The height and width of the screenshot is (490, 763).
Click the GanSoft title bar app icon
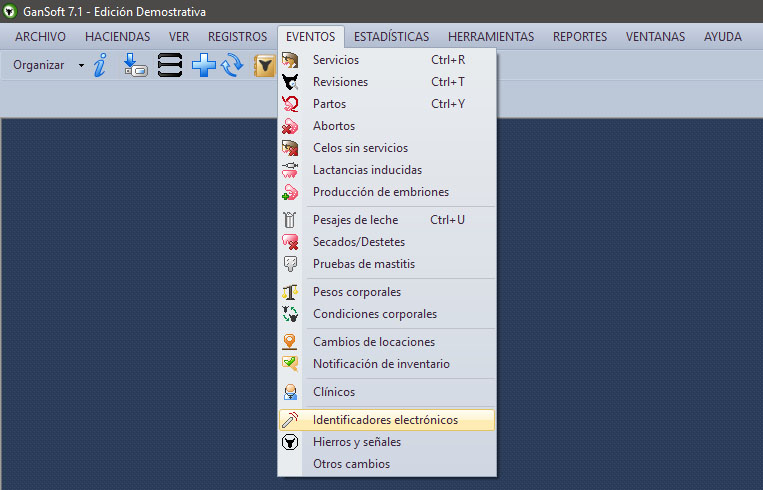pos(10,11)
